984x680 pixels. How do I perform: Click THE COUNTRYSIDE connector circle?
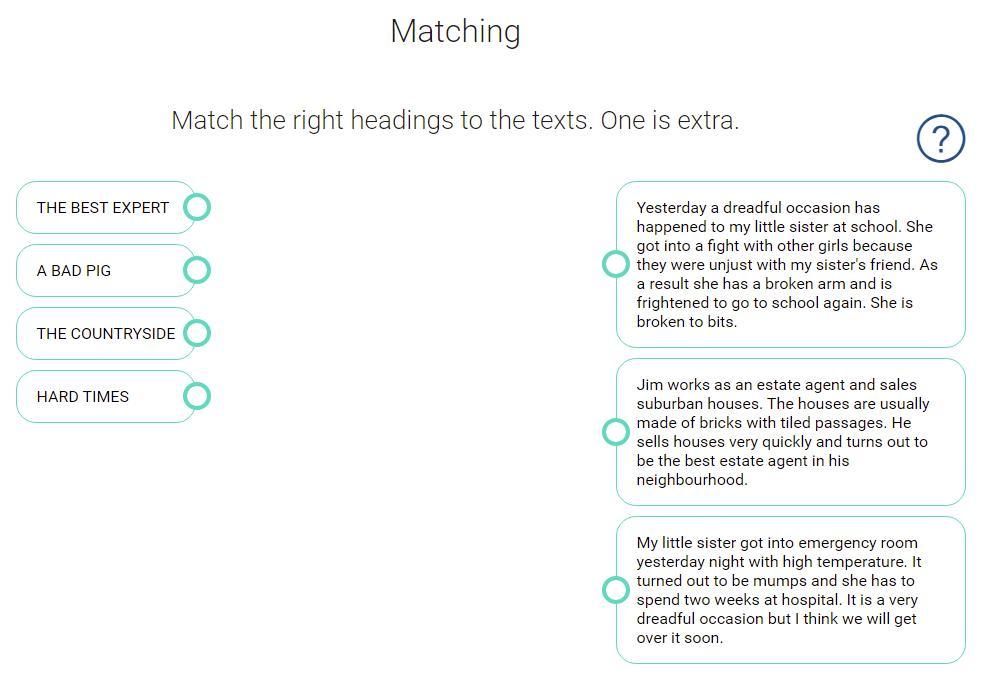[198, 333]
